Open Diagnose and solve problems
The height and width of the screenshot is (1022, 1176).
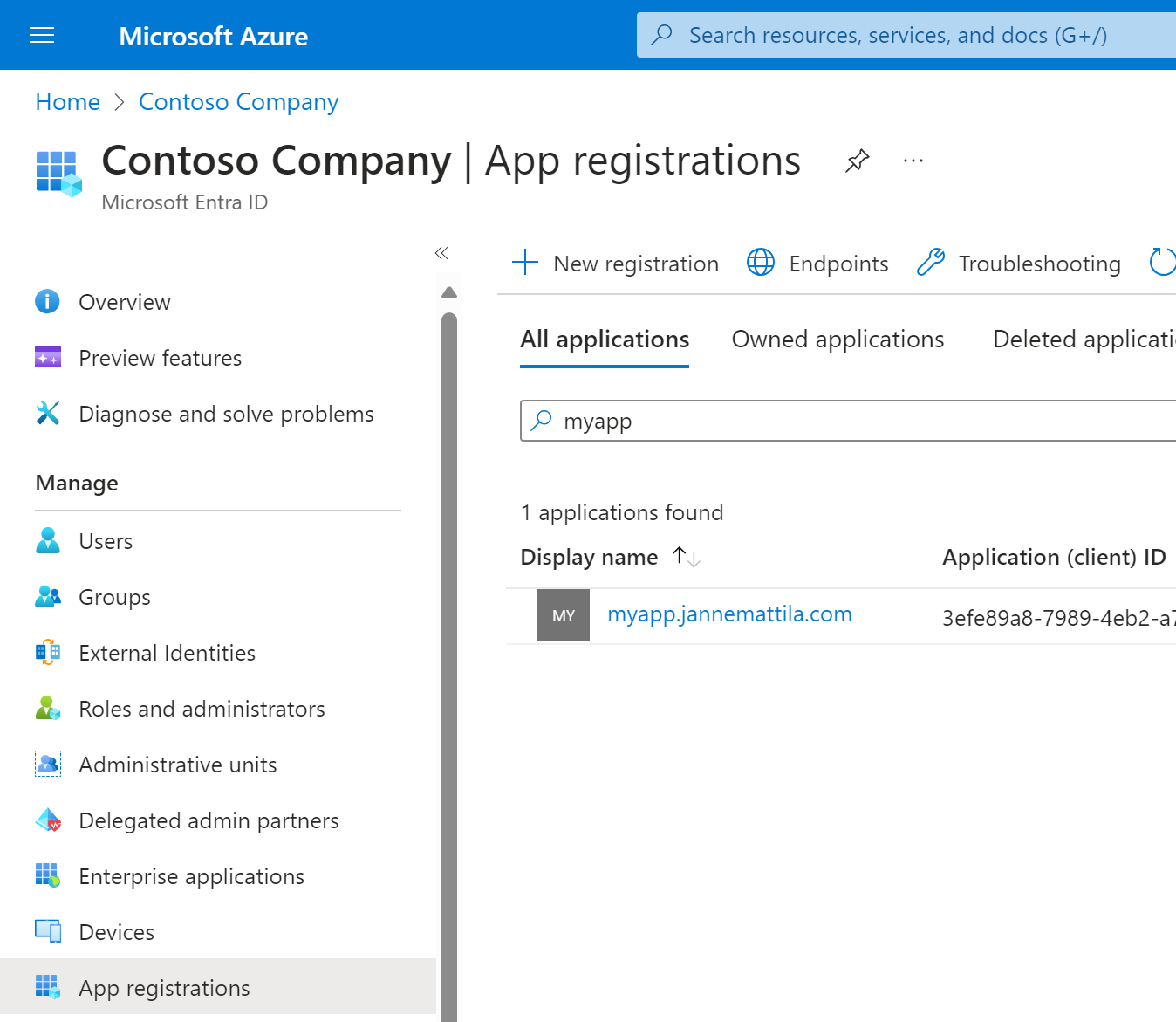pyautogui.click(x=226, y=414)
